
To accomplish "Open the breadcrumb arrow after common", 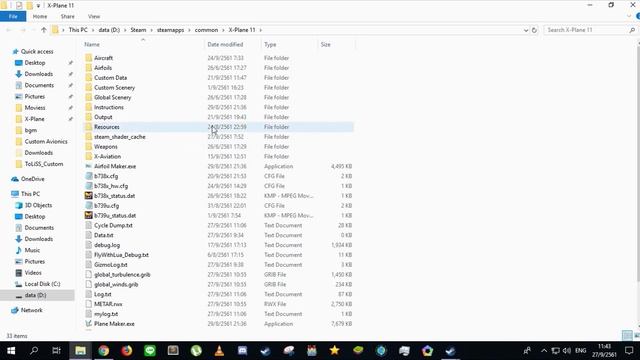I will pyautogui.click(x=223, y=30).
